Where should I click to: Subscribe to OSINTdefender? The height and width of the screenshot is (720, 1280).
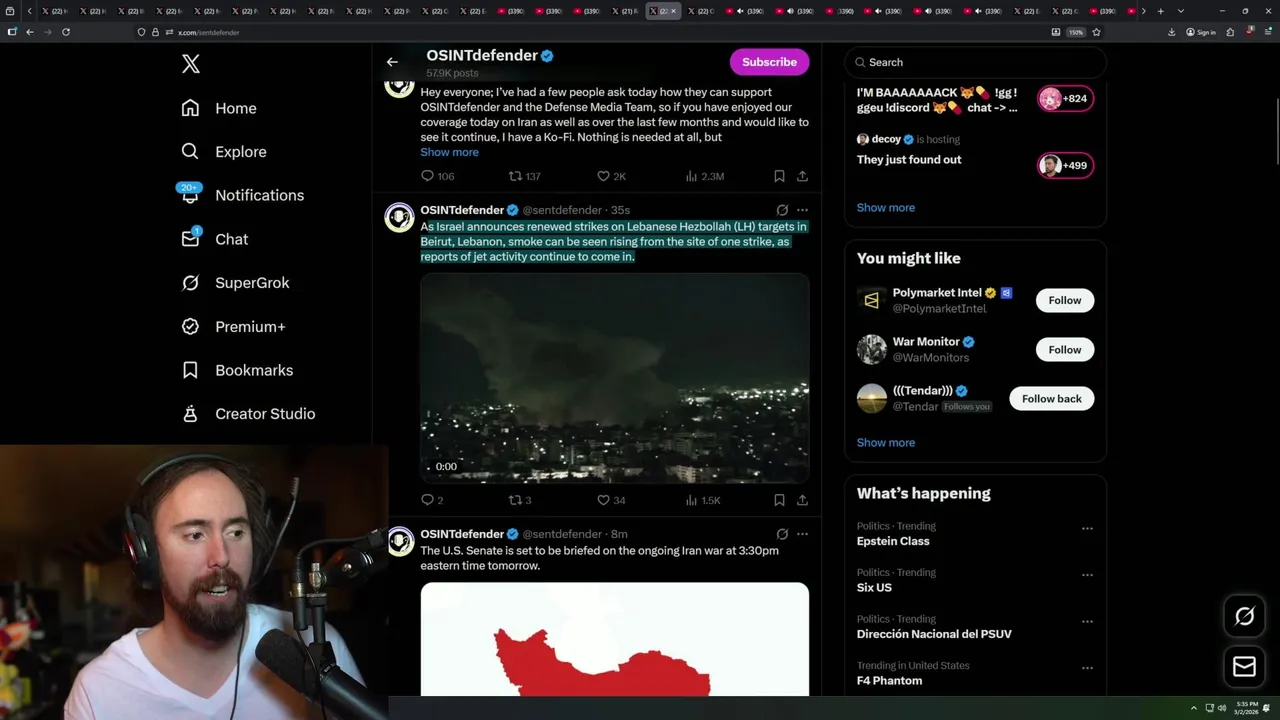tap(769, 62)
